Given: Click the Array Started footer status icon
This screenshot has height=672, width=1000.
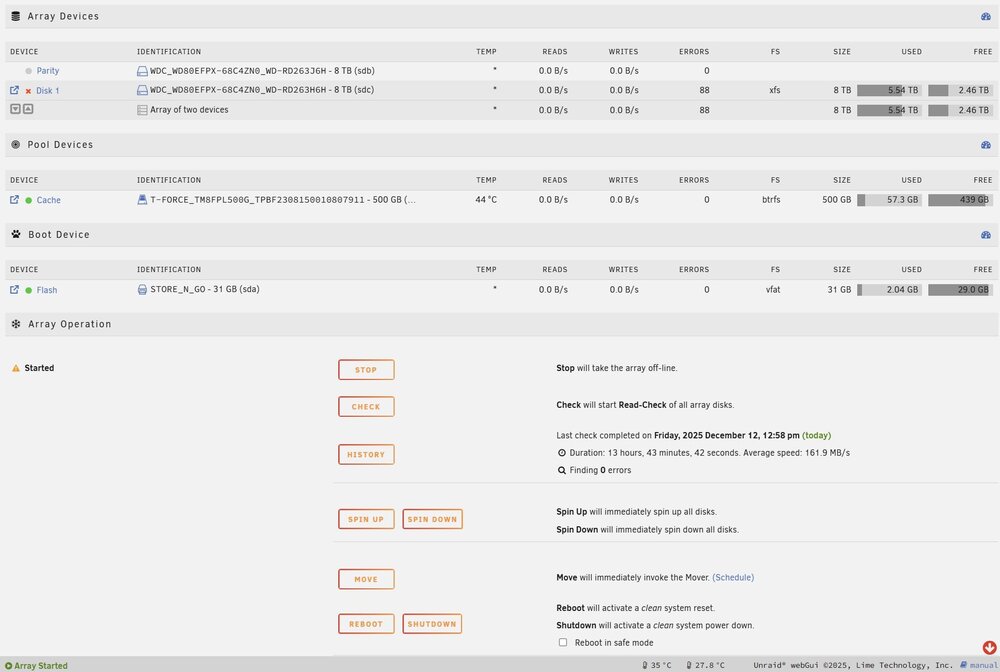Looking at the screenshot, I should tap(8, 666).
